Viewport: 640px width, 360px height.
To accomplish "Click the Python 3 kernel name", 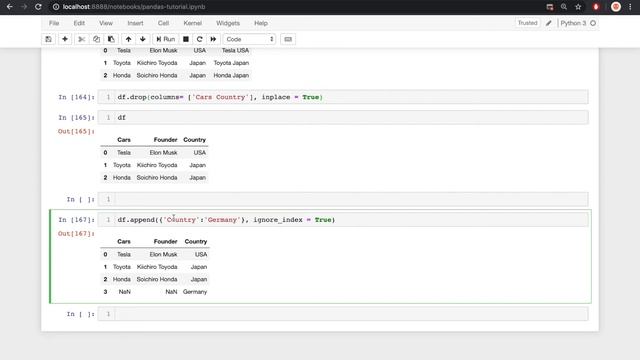I will coord(573,23).
